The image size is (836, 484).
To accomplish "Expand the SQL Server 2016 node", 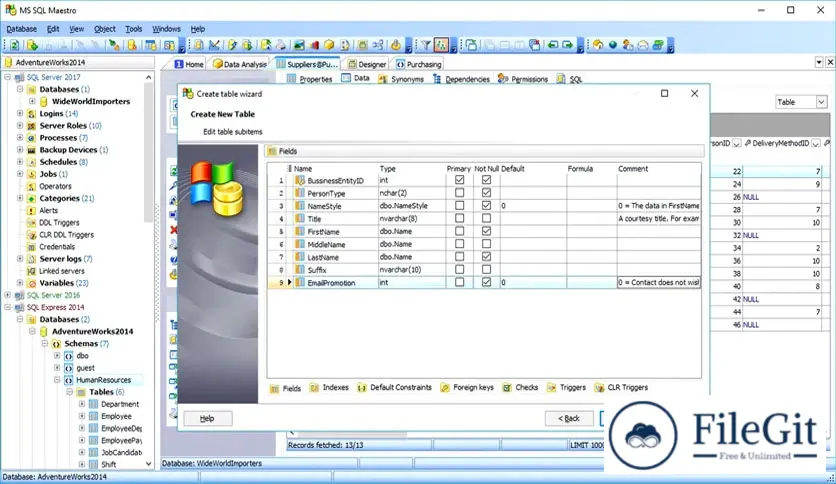I will [7, 295].
